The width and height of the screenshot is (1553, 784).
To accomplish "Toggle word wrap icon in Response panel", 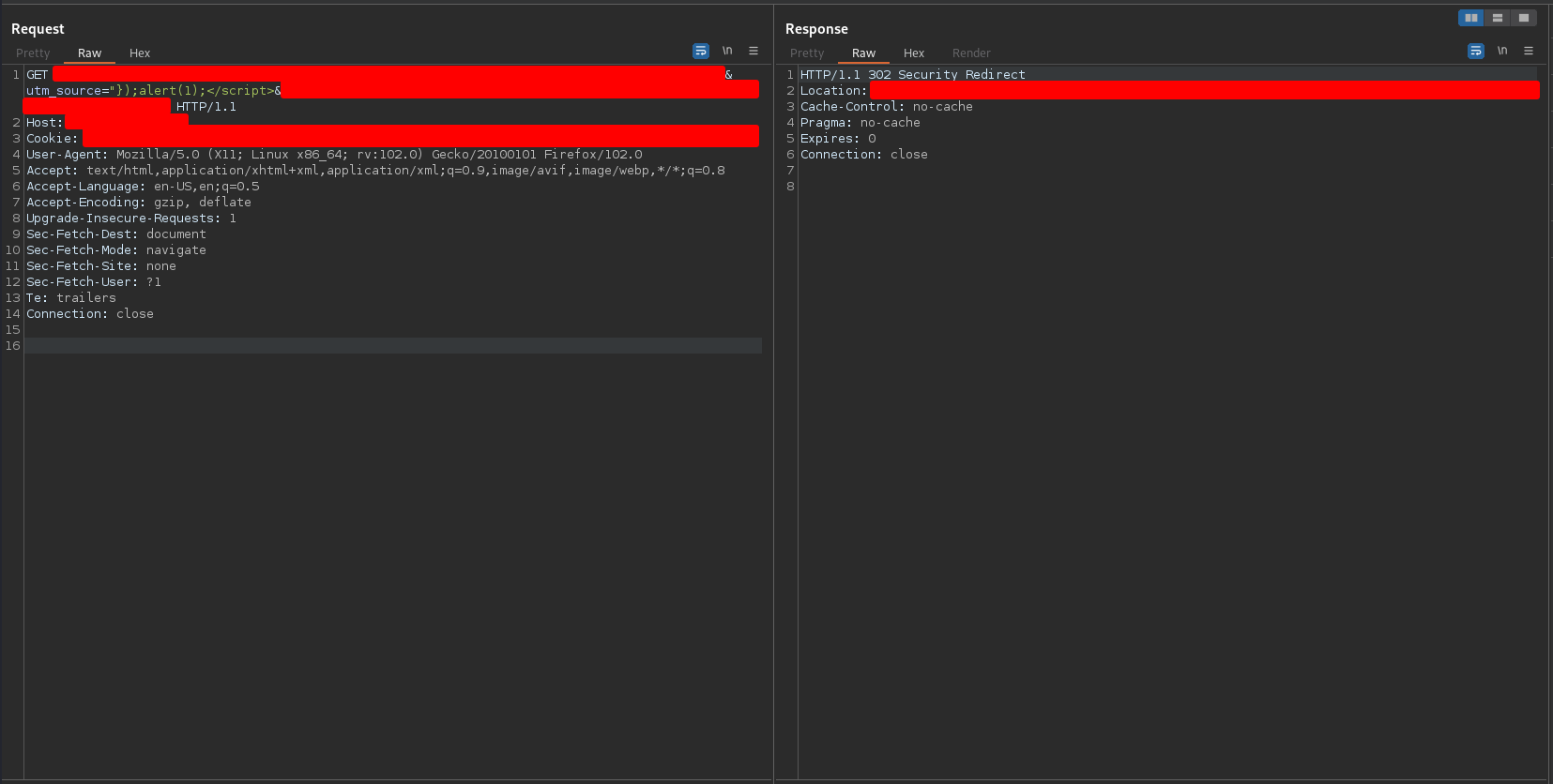I will [1476, 51].
